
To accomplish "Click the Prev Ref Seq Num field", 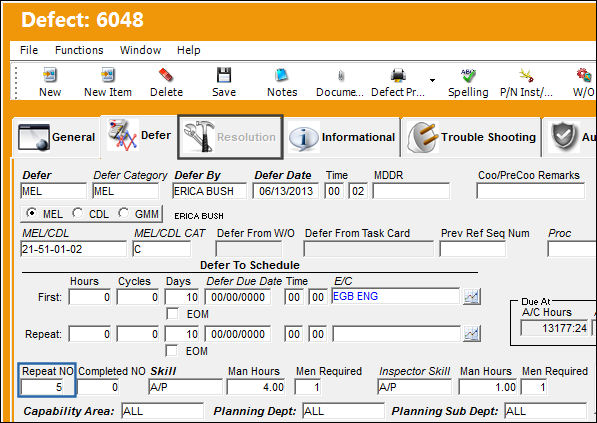I will coord(472,249).
